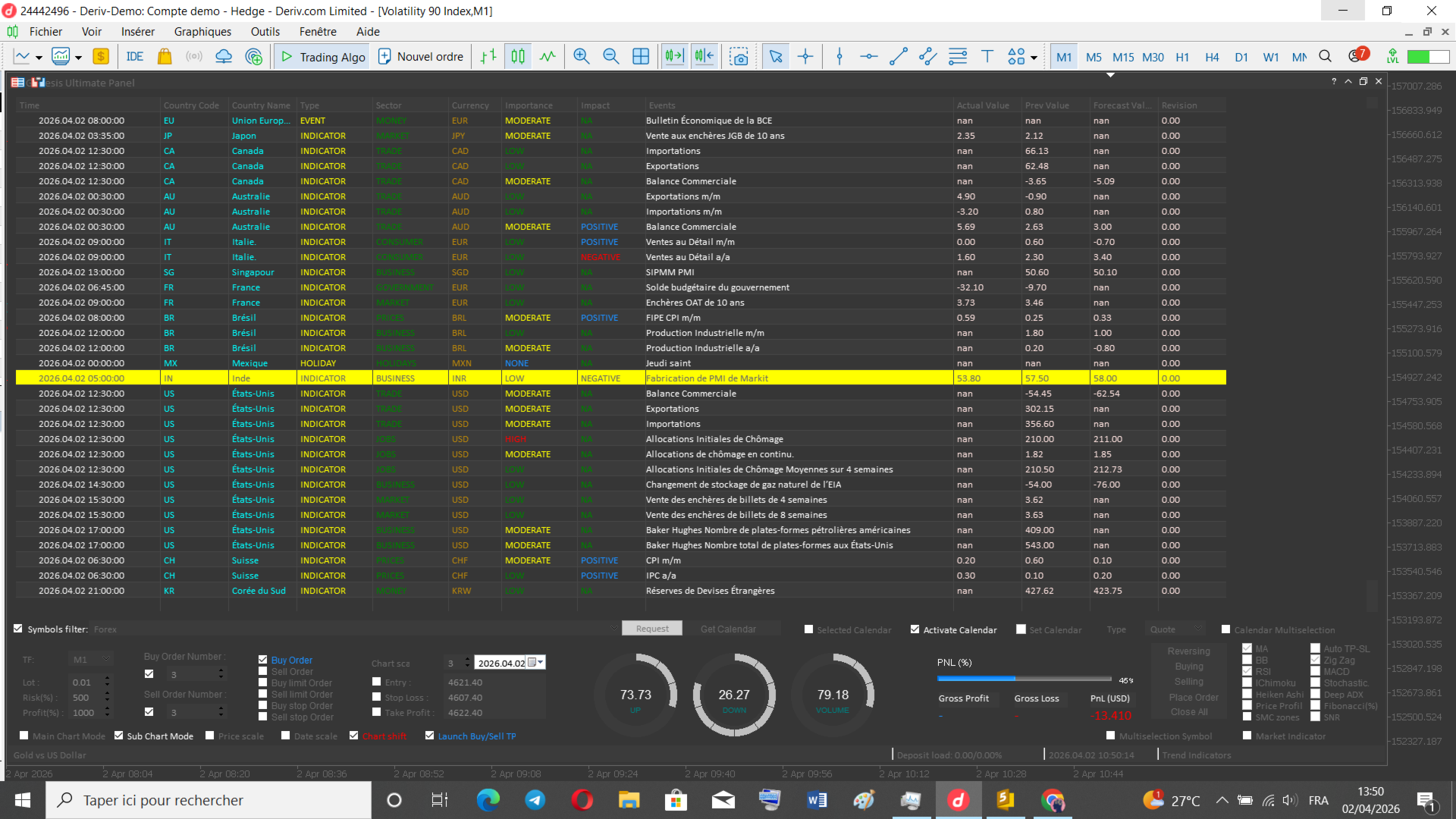This screenshot has width=1456, height=819.
Task: Click the Request button
Action: (652, 629)
